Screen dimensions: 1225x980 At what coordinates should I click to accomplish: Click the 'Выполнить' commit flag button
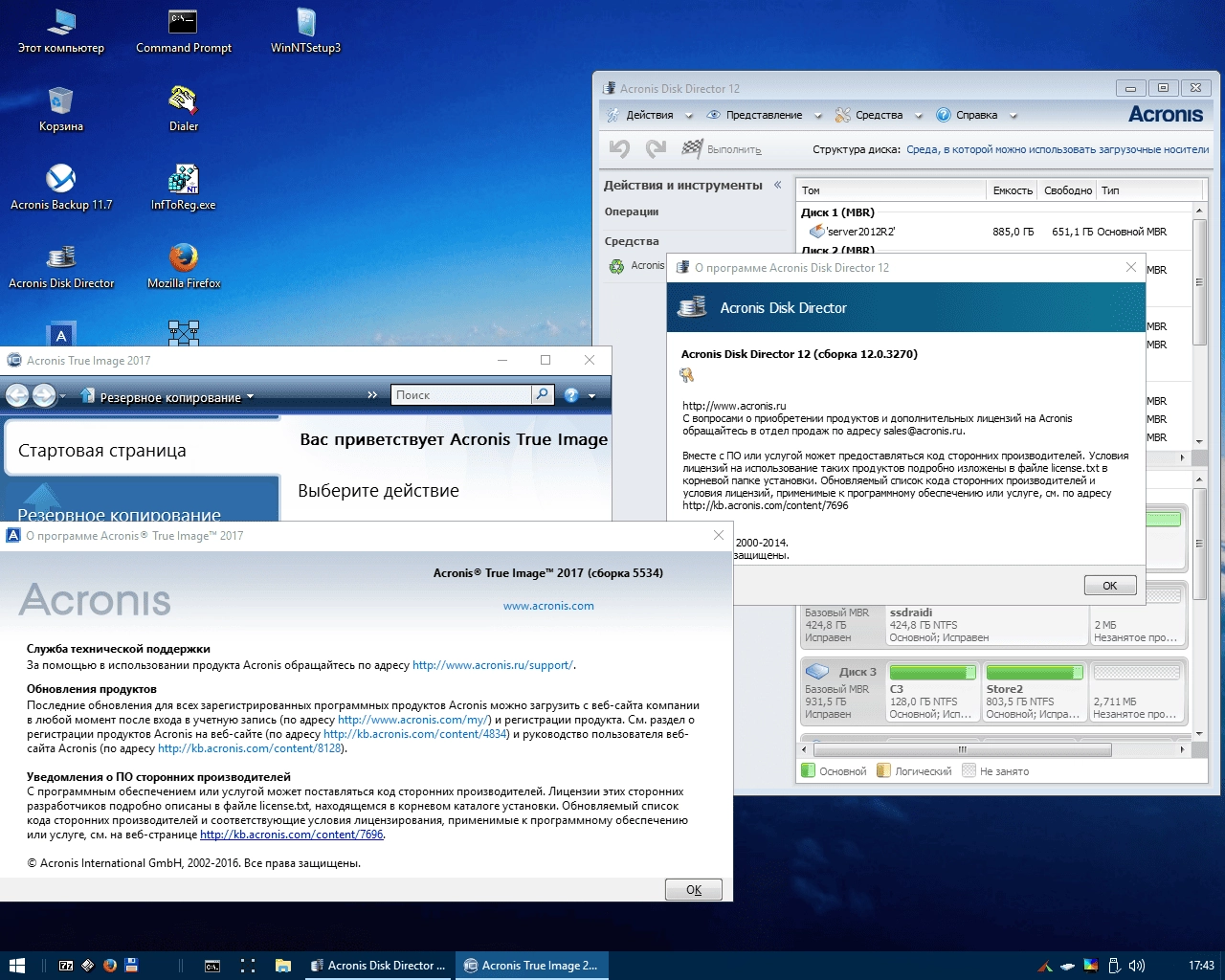pos(722,149)
